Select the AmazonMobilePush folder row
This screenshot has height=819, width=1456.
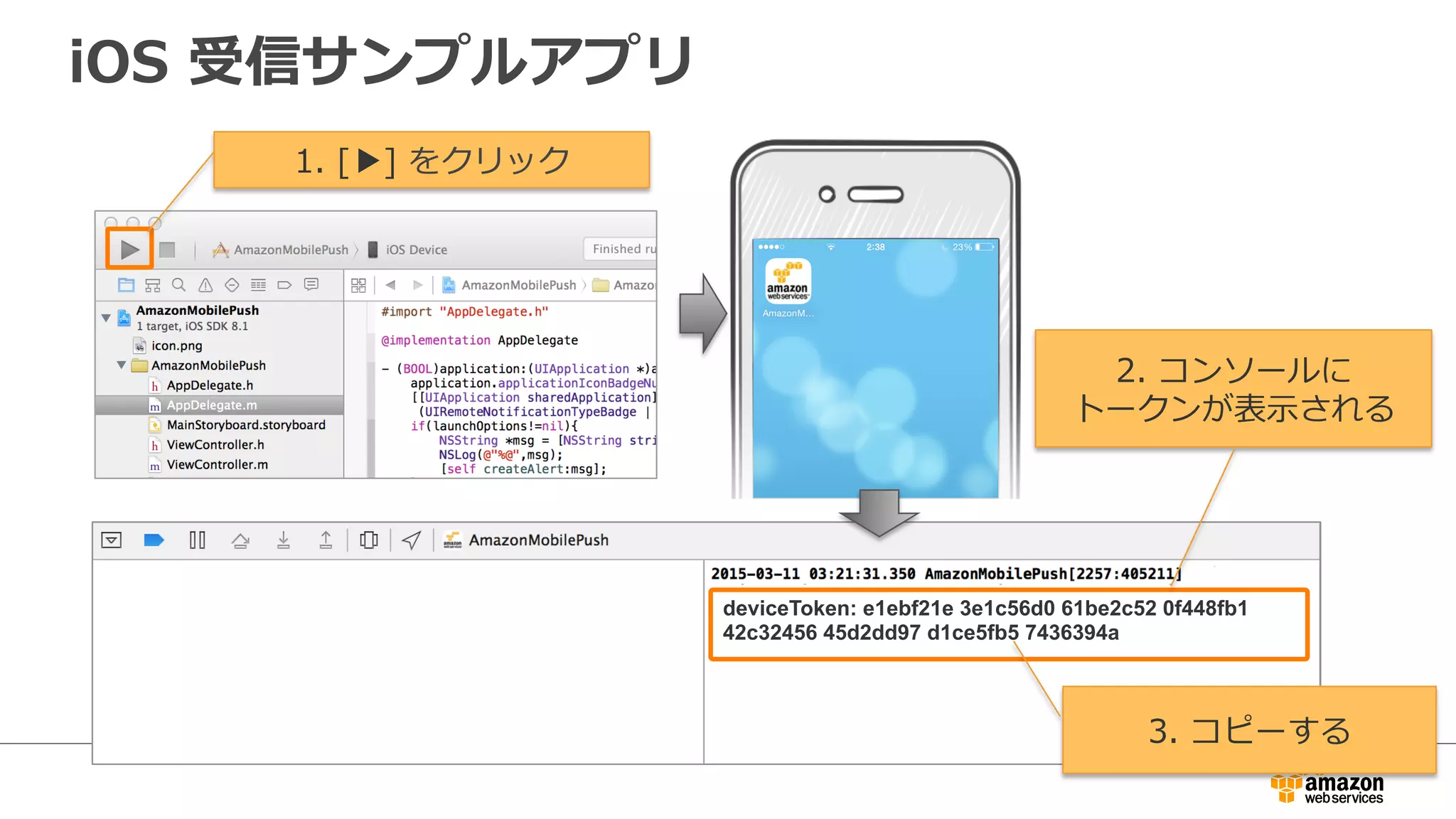click(219, 365)
